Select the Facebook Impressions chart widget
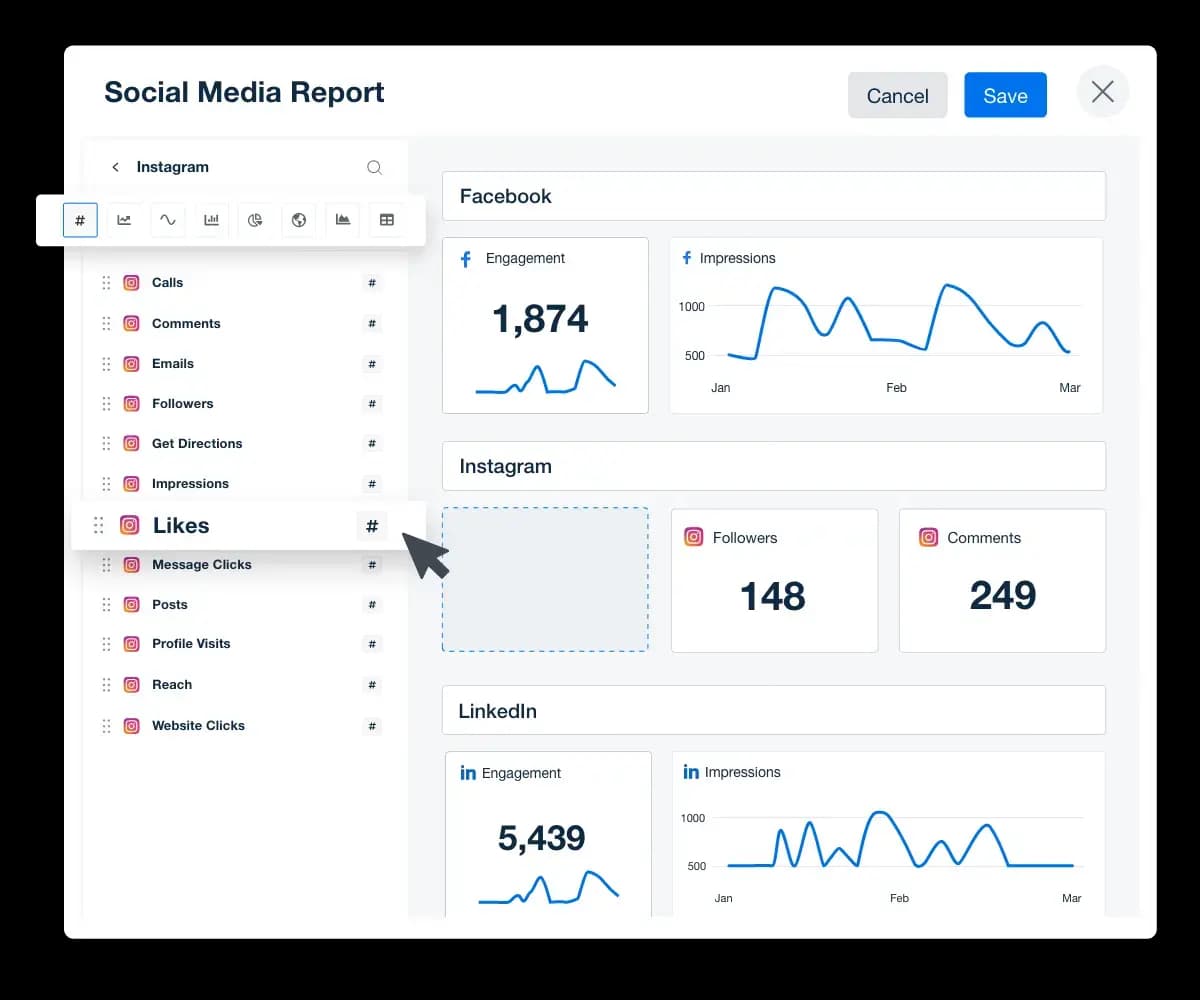 tap(886, 325)
